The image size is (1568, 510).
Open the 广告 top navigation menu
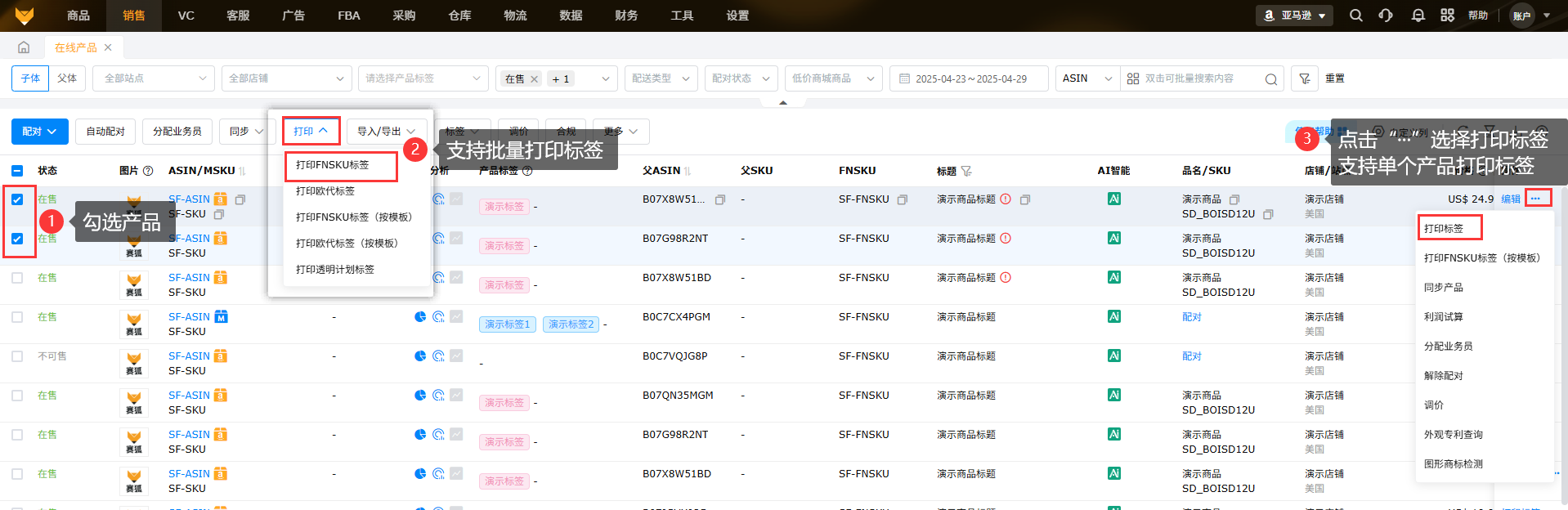click(293, 16)
